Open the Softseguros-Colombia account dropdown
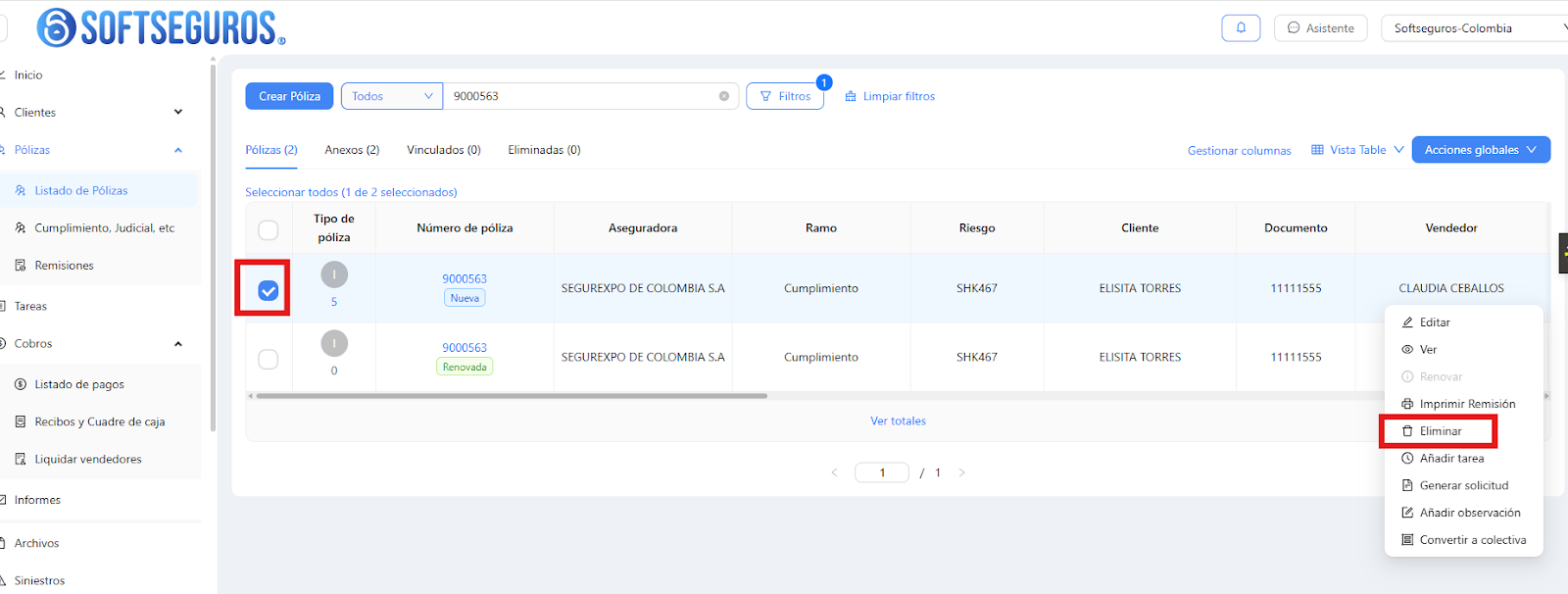Screen dimensions: 1568x594 click(1478, 27)
